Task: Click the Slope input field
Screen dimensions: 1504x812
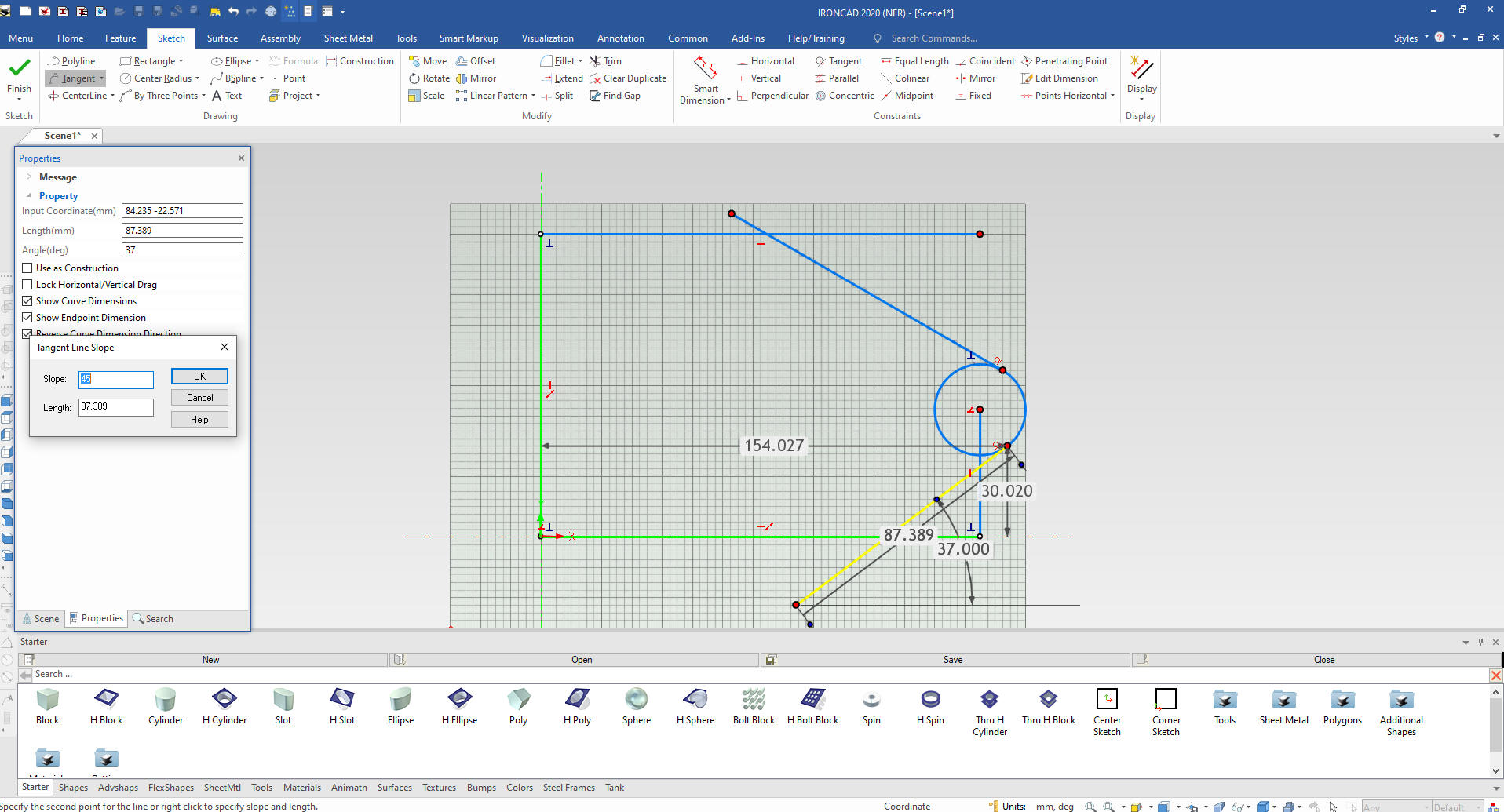Action: pyautogui.click(x=116, y=380)
